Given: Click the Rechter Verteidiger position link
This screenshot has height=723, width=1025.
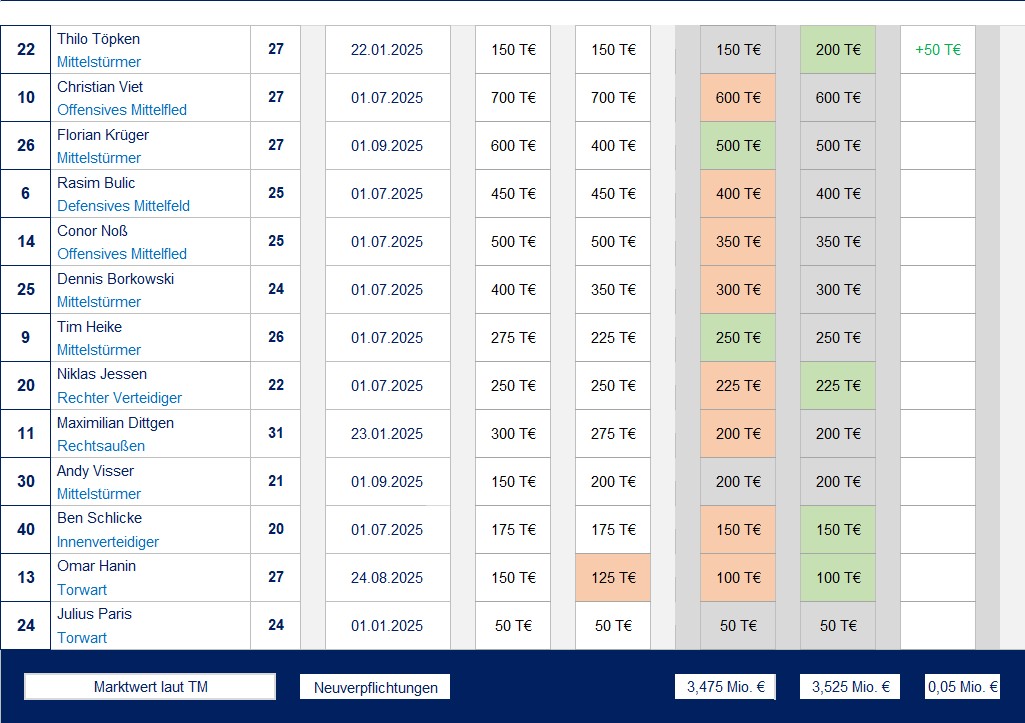Looking at the screenshot, I should 119,398.
